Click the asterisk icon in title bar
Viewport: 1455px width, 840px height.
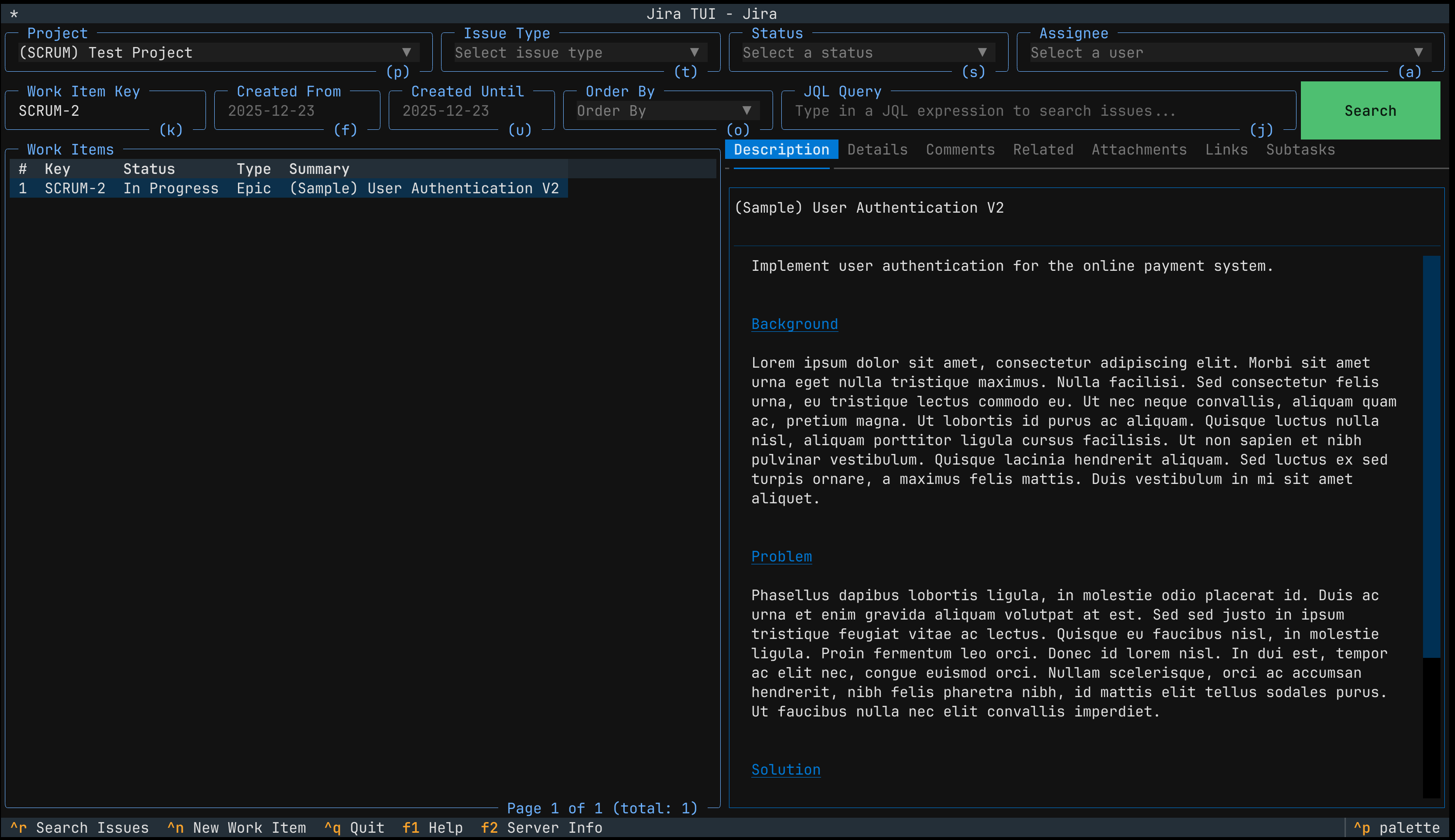pos(14,14)
